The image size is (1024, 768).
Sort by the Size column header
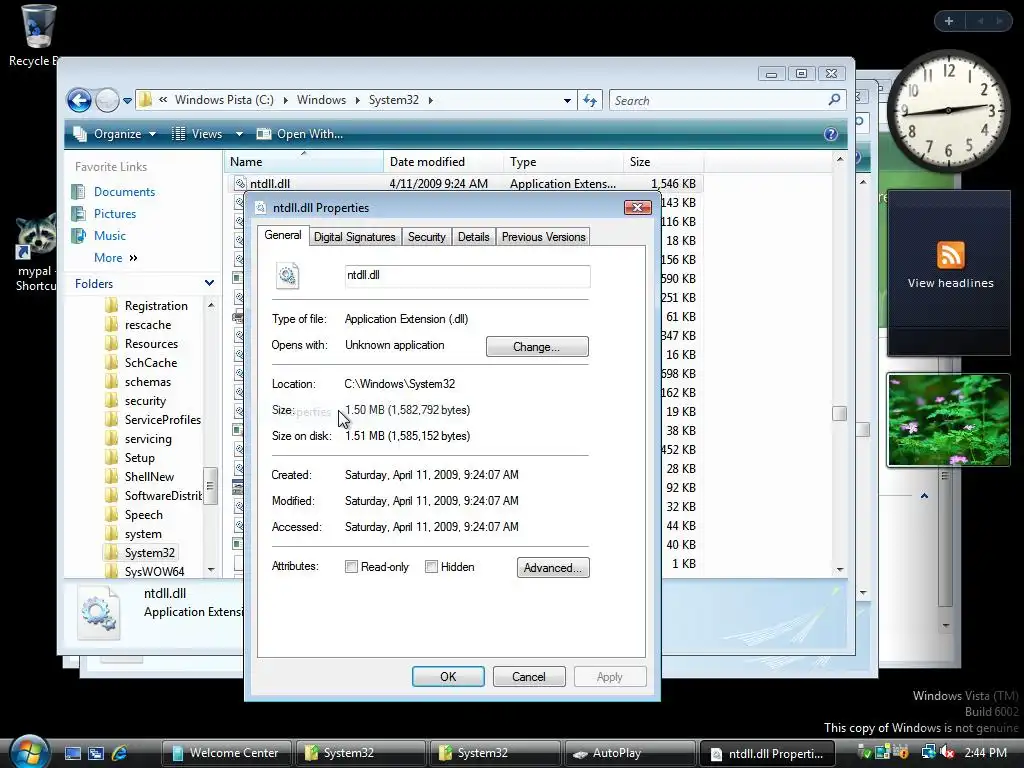(664, 162)
